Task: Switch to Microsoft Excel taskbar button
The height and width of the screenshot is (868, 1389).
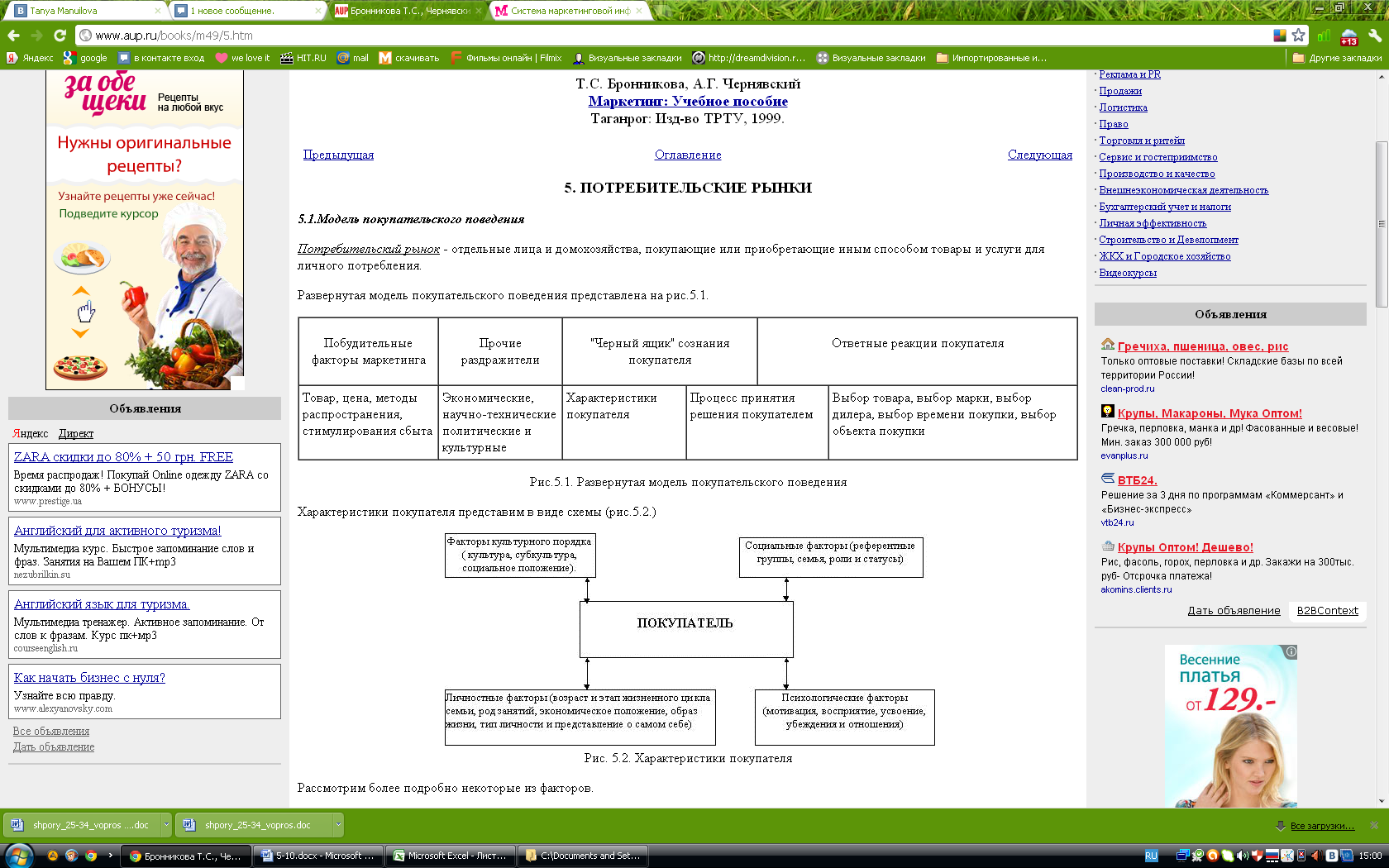Action: pos(450,856)
